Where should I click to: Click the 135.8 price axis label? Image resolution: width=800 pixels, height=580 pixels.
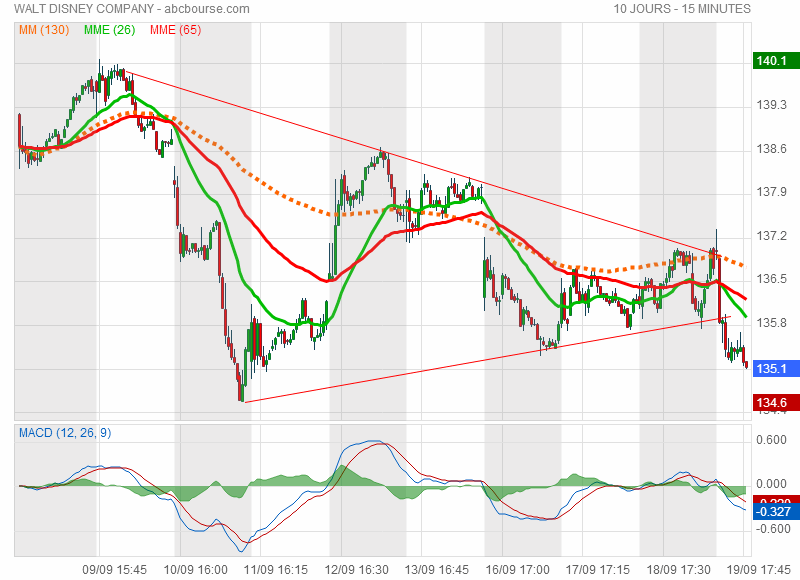coord(771,323)
